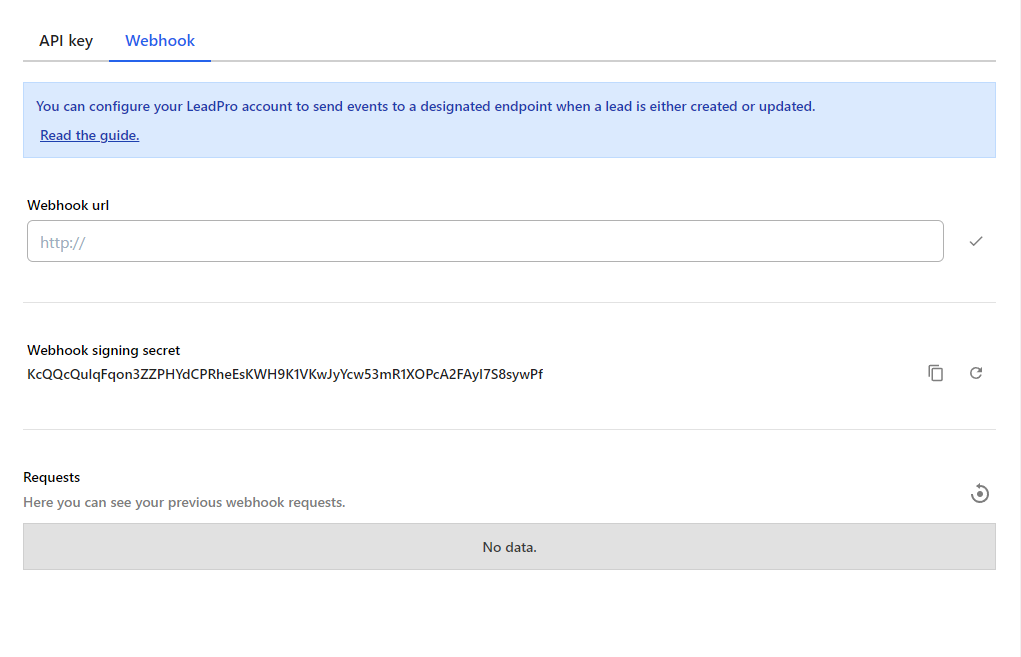Regenerate the signing secret with the refresh icon
The image size is (1021, 657).
pyautogui.click(x=976, y=372)
